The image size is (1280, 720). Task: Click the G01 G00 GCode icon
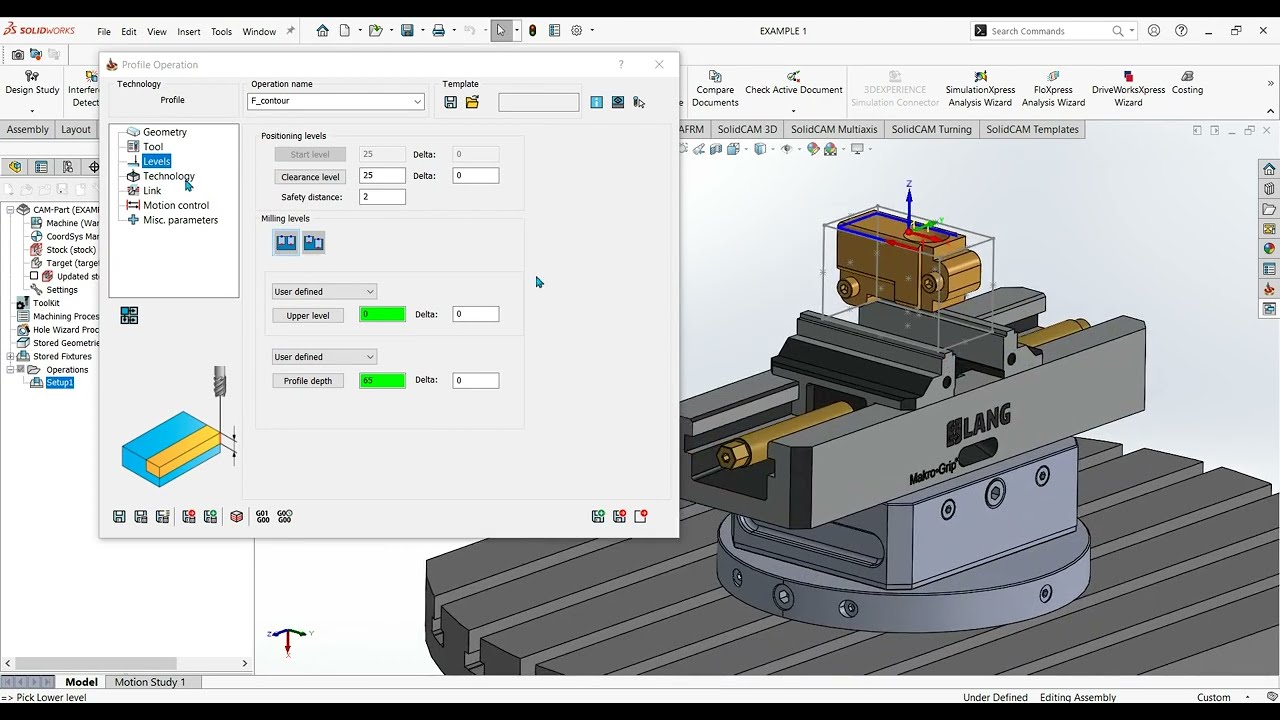point(263,516)
